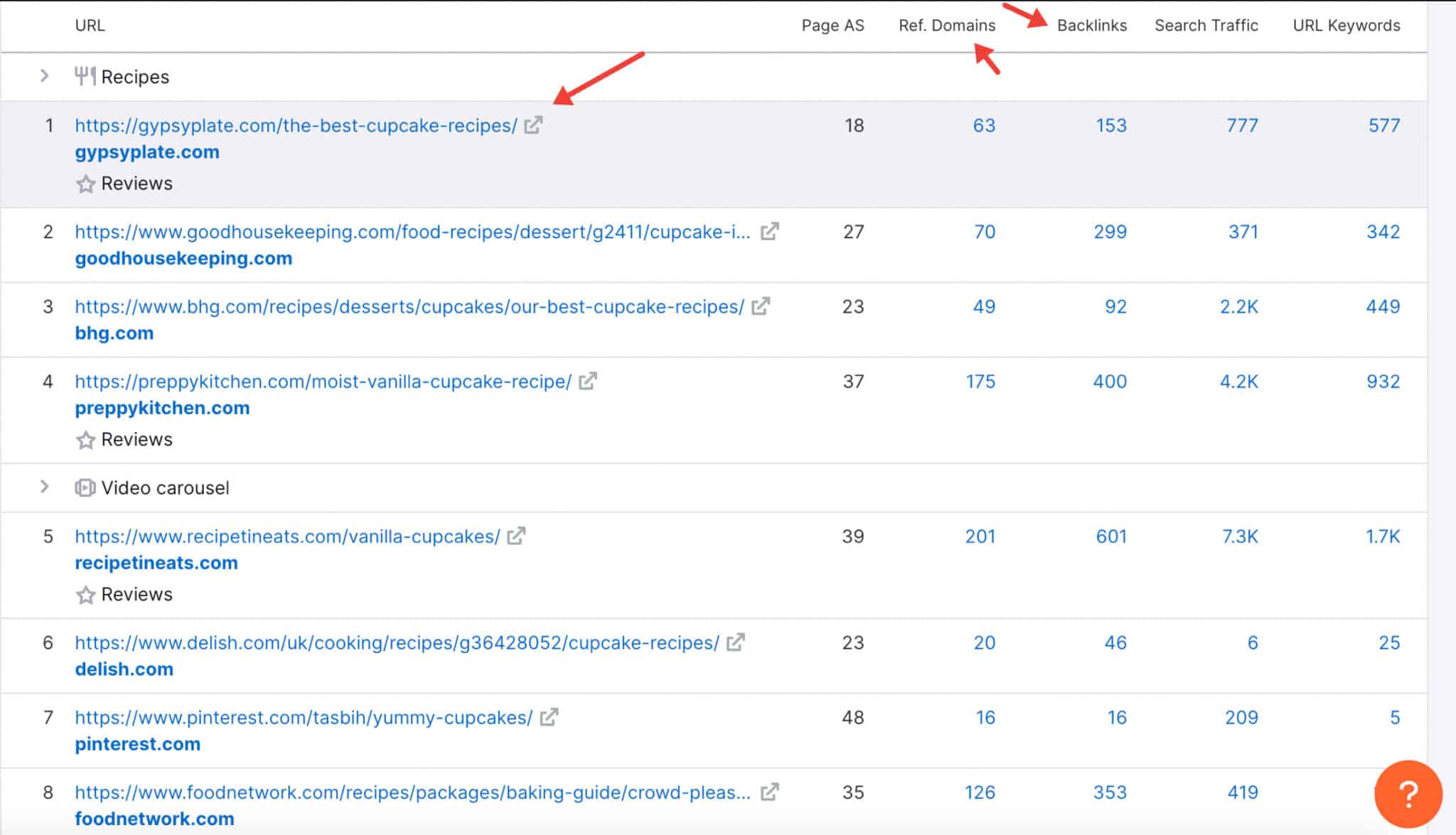Click the Video carousel film icon
Image resolution: width=1456 pixels, height=835 pixels.
(x=85, y=487)
